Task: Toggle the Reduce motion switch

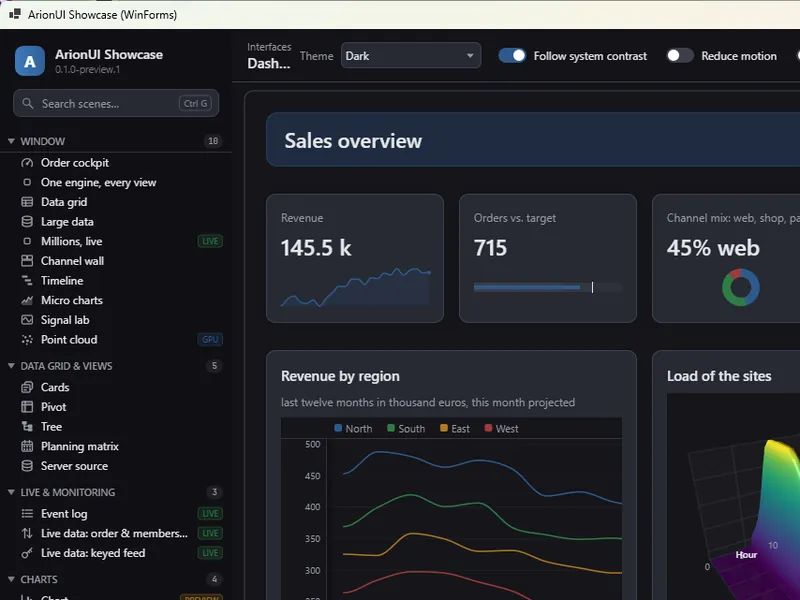Action: coord(680,56)
